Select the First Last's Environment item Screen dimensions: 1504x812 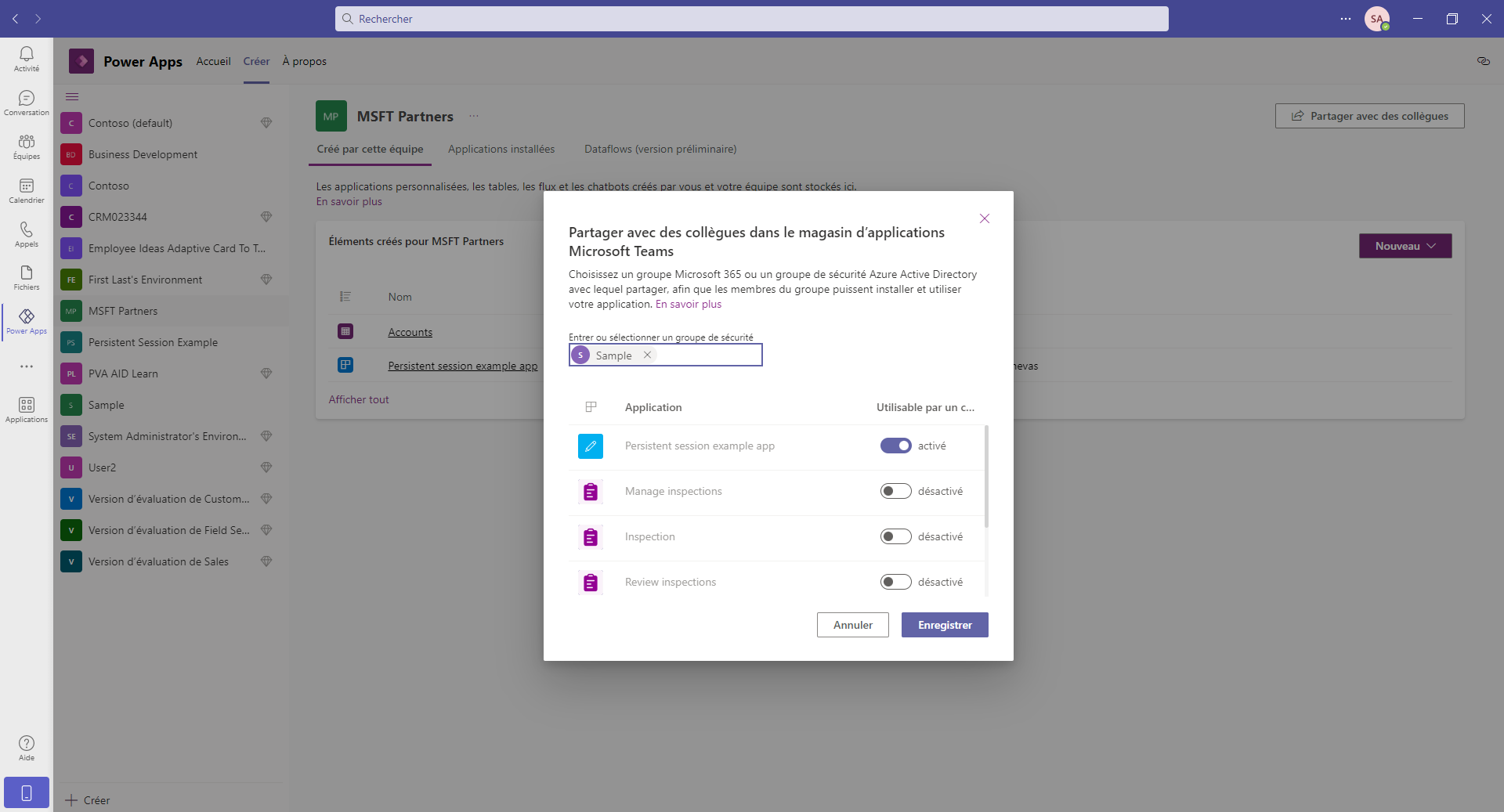171,280
